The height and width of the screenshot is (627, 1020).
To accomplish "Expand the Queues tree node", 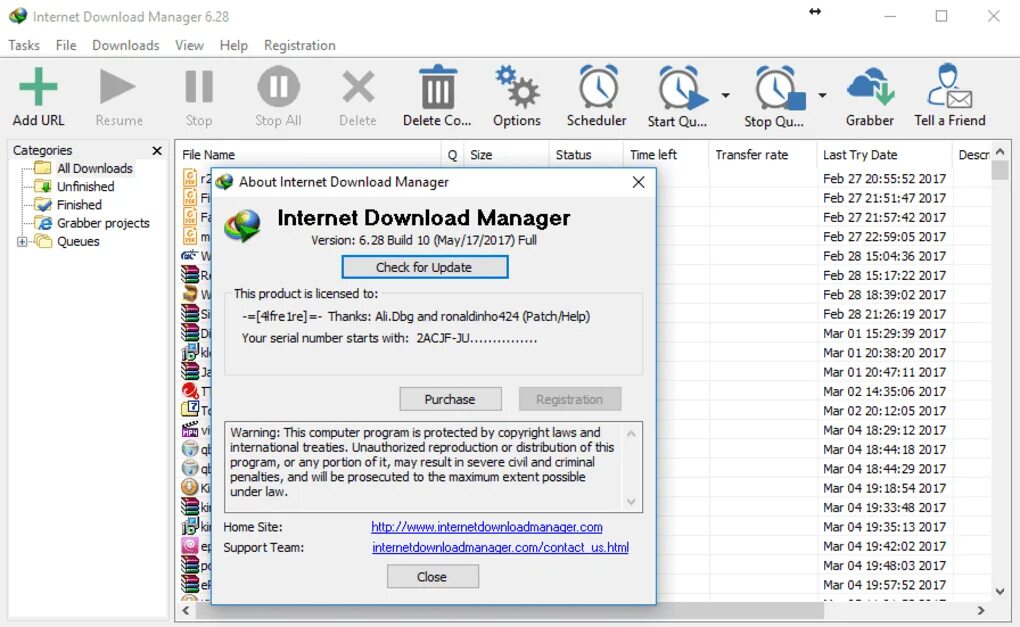I will click(22, 241).
